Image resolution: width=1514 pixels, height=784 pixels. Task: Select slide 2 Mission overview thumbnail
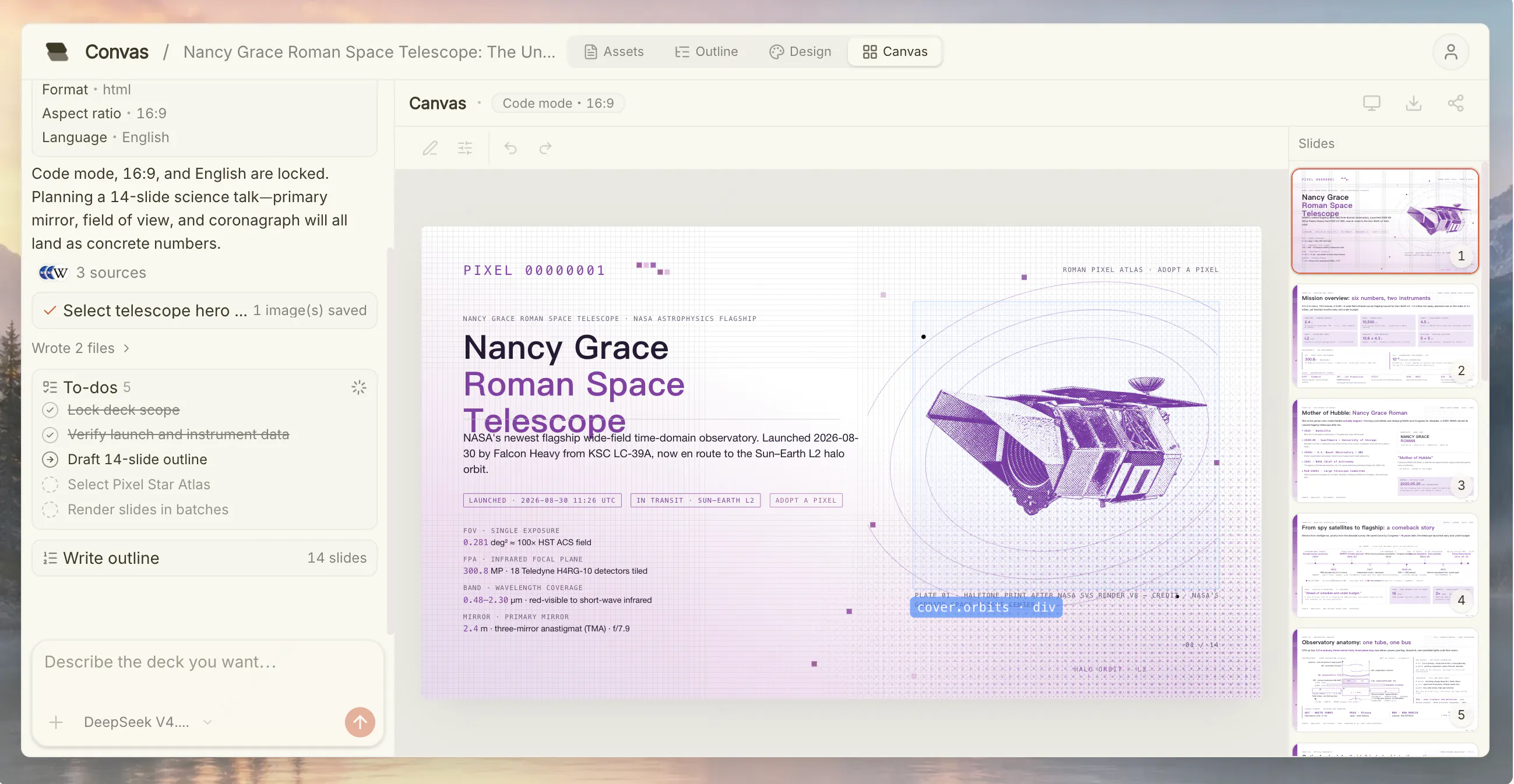[1384, 336]
